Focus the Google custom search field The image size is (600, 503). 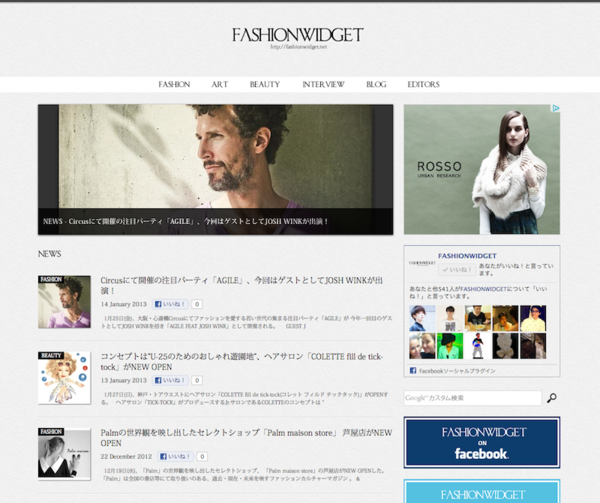[x=473, y=398]
